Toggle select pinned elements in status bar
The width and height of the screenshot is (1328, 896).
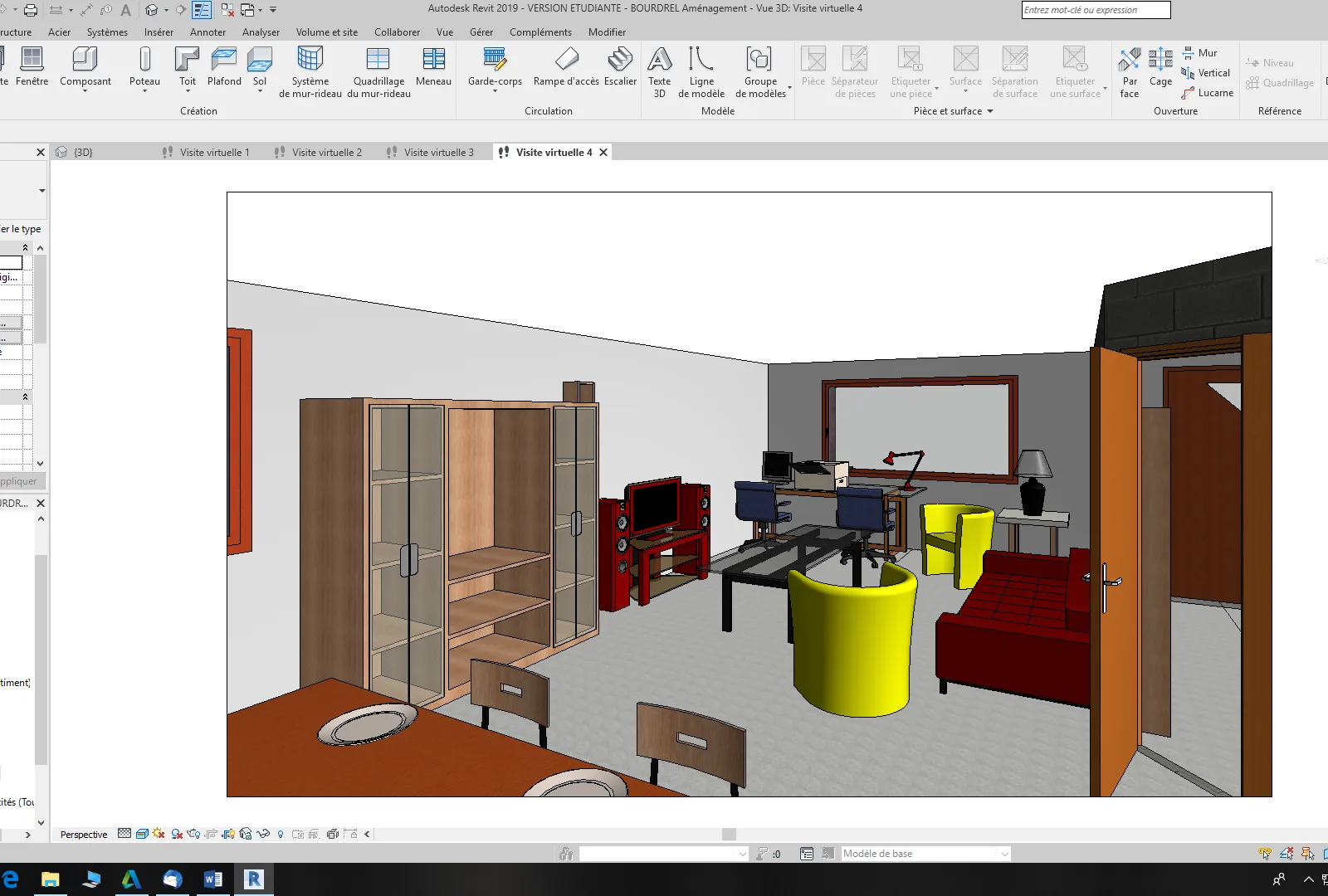click(x=1307, y=854)
